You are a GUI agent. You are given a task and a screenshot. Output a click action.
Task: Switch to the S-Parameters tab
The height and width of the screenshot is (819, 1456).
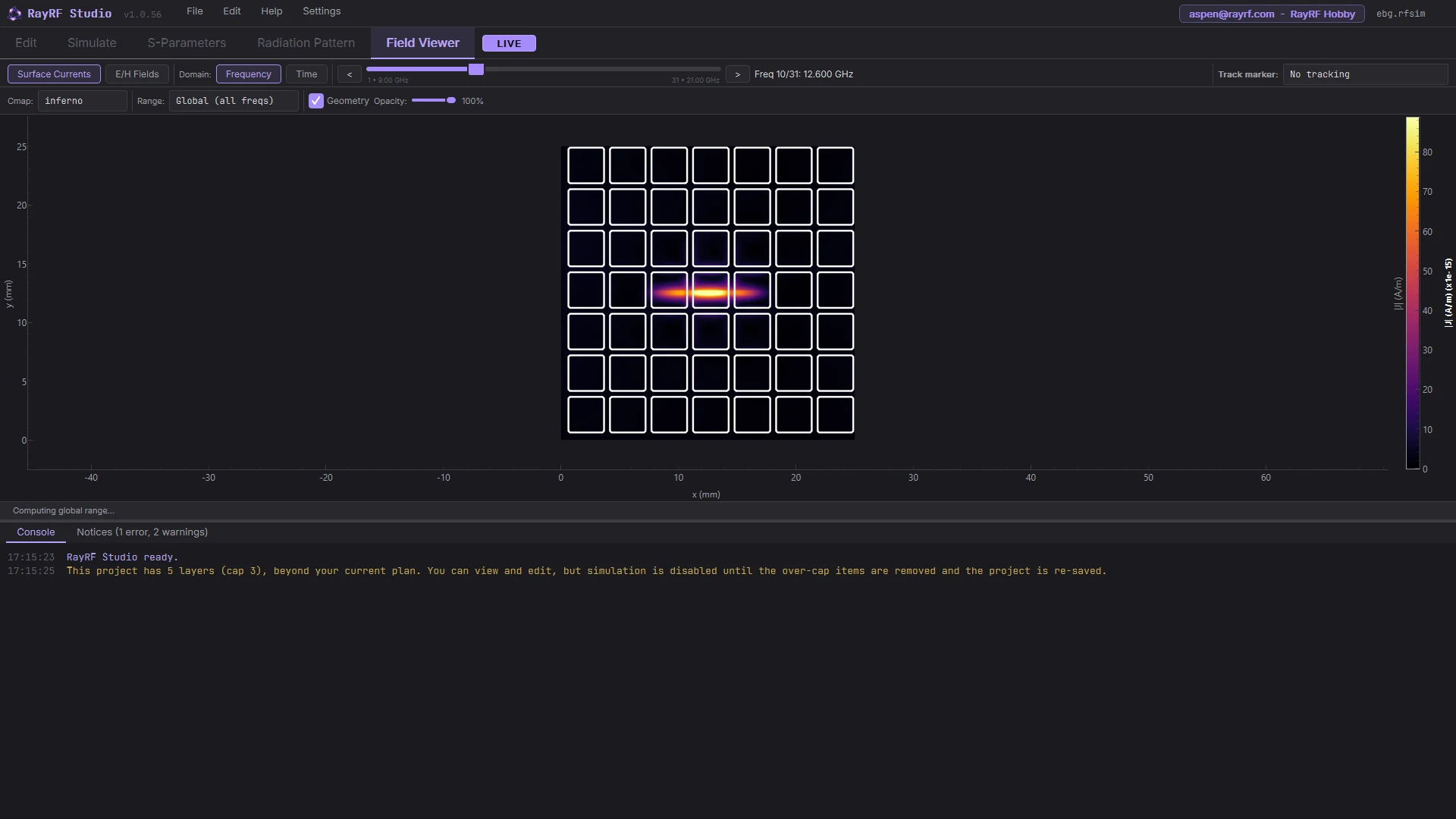(x=187, y=43)
